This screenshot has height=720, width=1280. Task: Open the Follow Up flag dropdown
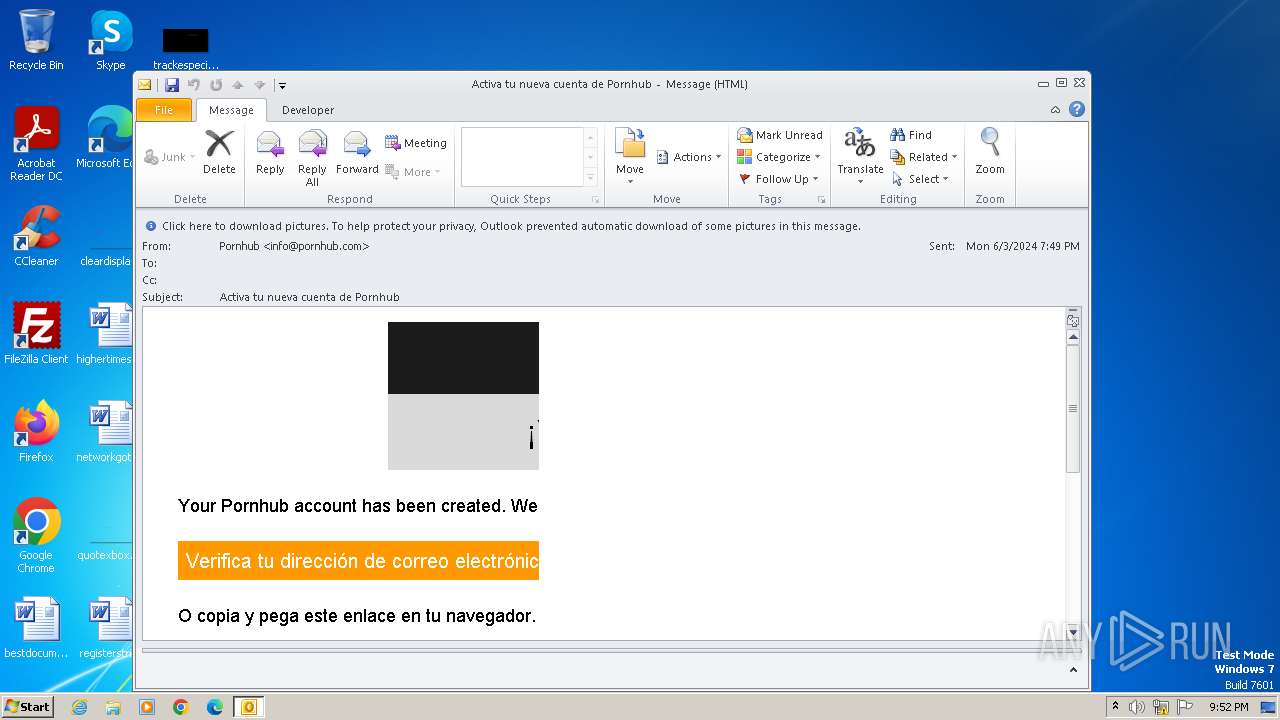click(779, 179)
